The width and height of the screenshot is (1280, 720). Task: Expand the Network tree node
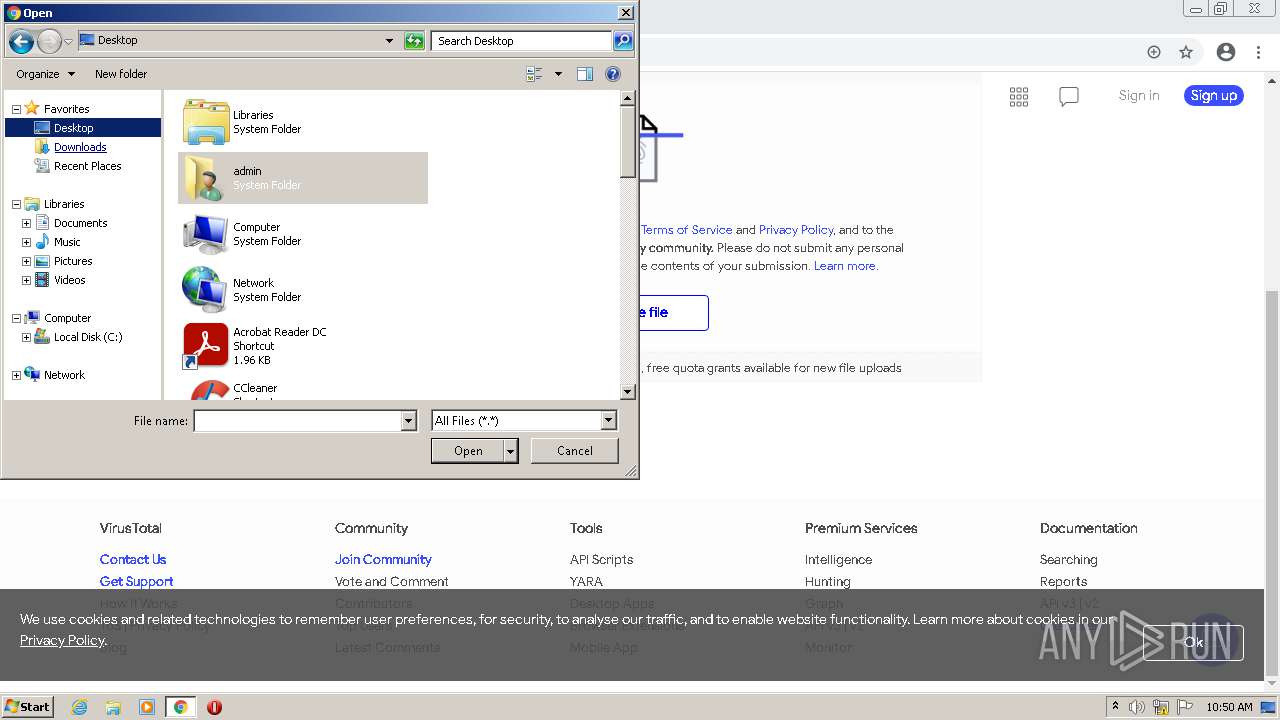click(x=16, y=375)
